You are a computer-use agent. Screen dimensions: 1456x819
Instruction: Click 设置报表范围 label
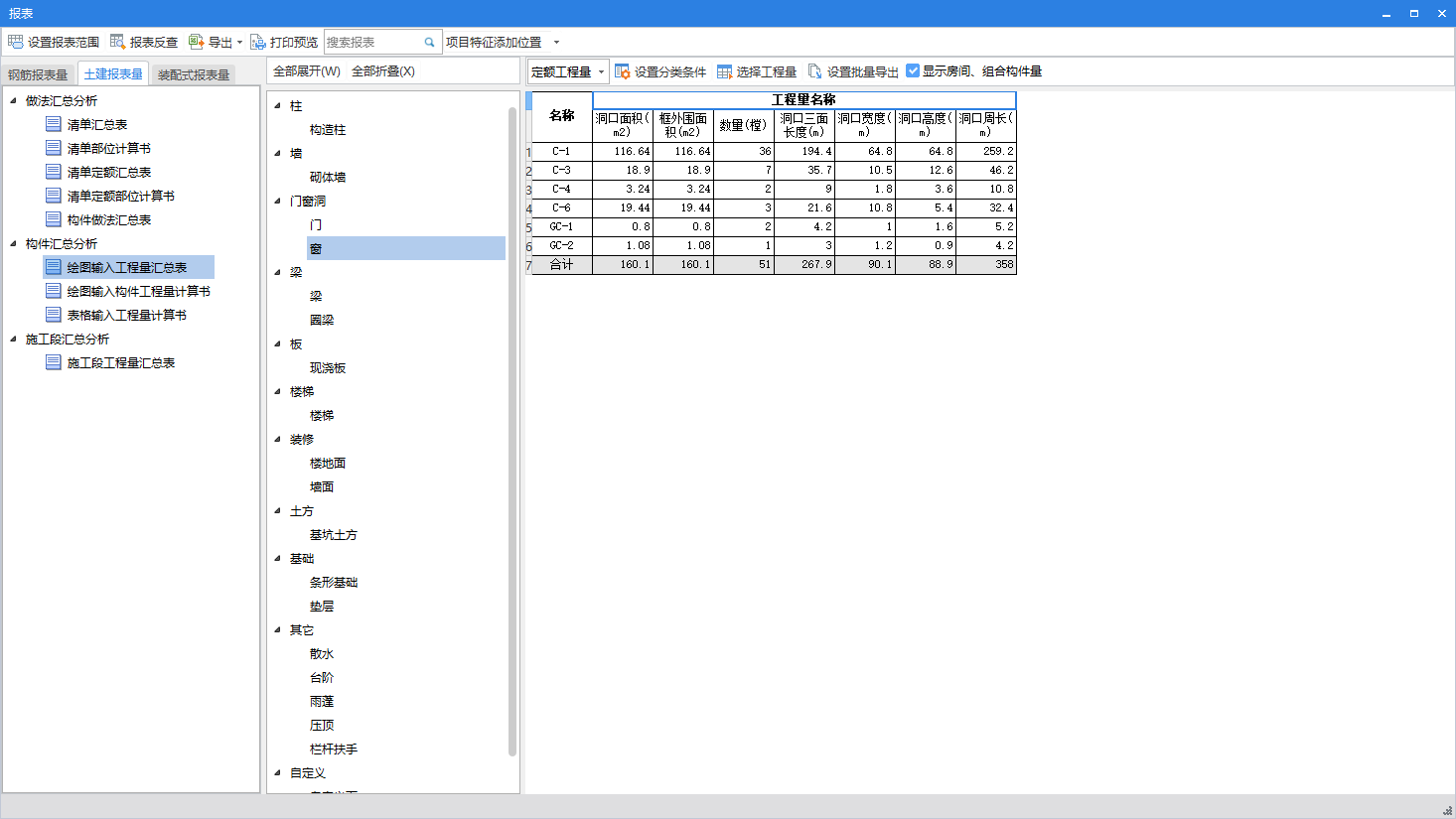[64, 42]
